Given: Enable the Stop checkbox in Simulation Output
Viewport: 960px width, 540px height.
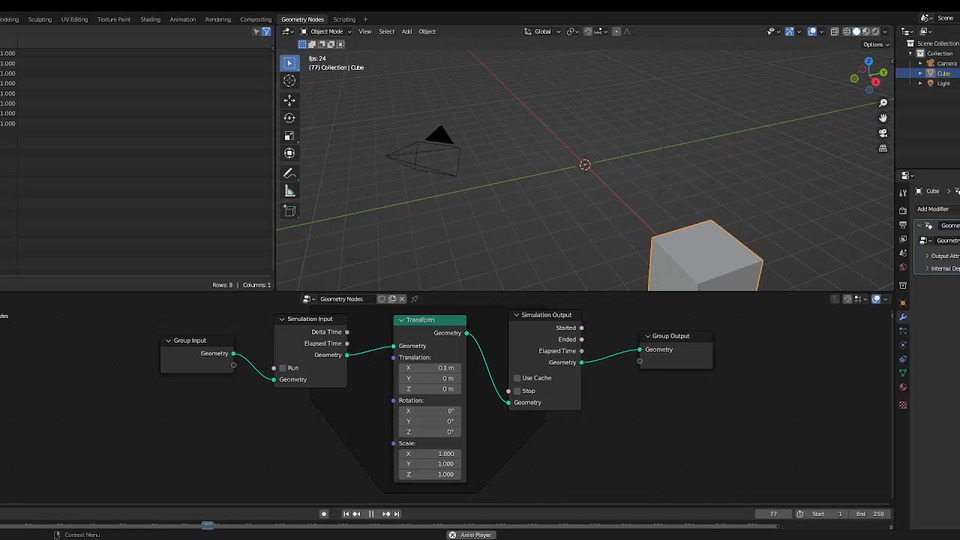Looking at the screenshot, I should (517, 391).
